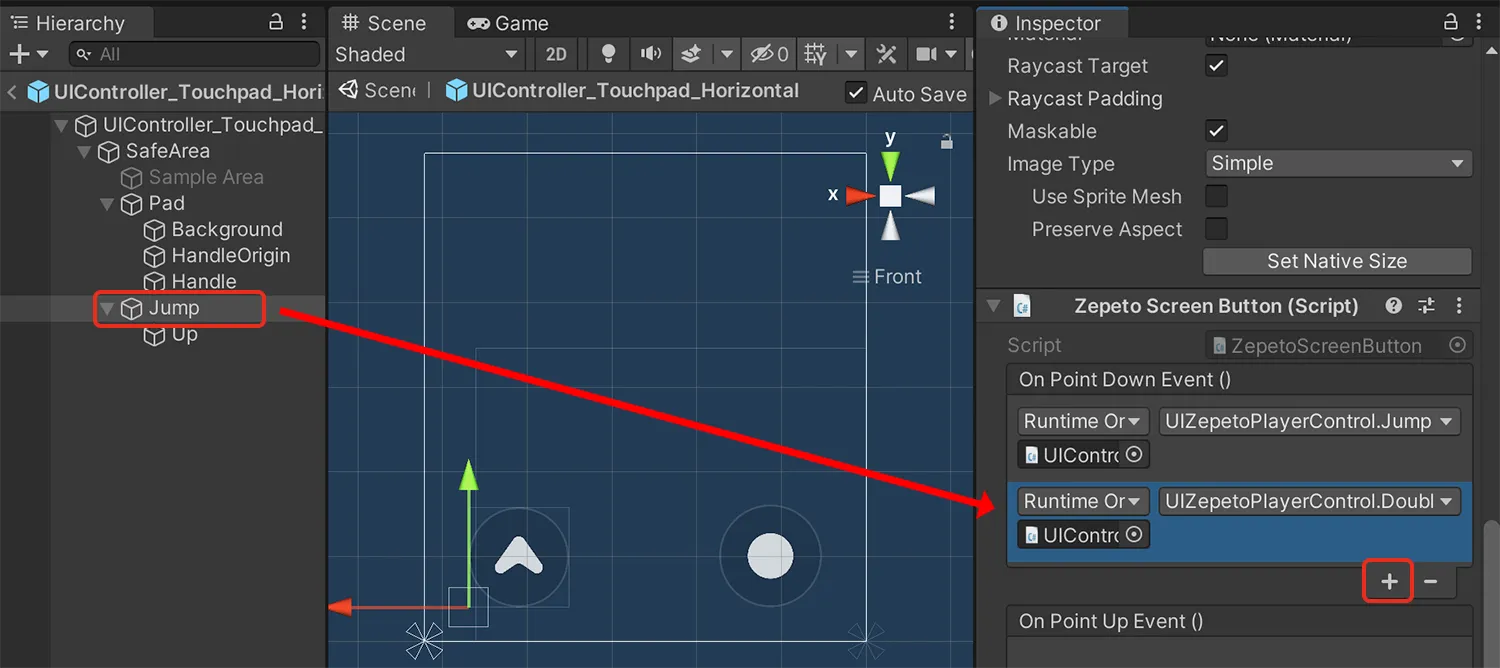Toggle the scene gizmo rotation lock icon
This screenshot has height=668, width=1500.
pyautogui.click(x=946, y=143)
